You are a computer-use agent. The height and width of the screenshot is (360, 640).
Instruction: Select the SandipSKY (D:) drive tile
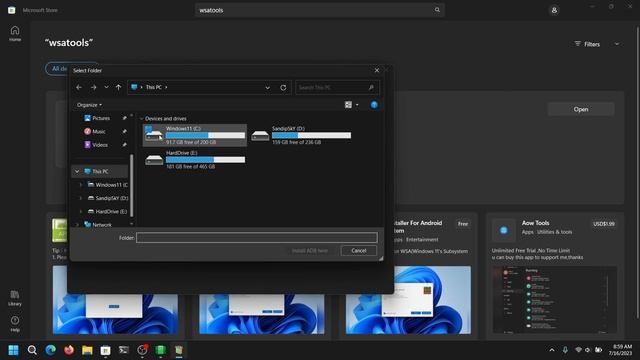click(x=301, y=135)
